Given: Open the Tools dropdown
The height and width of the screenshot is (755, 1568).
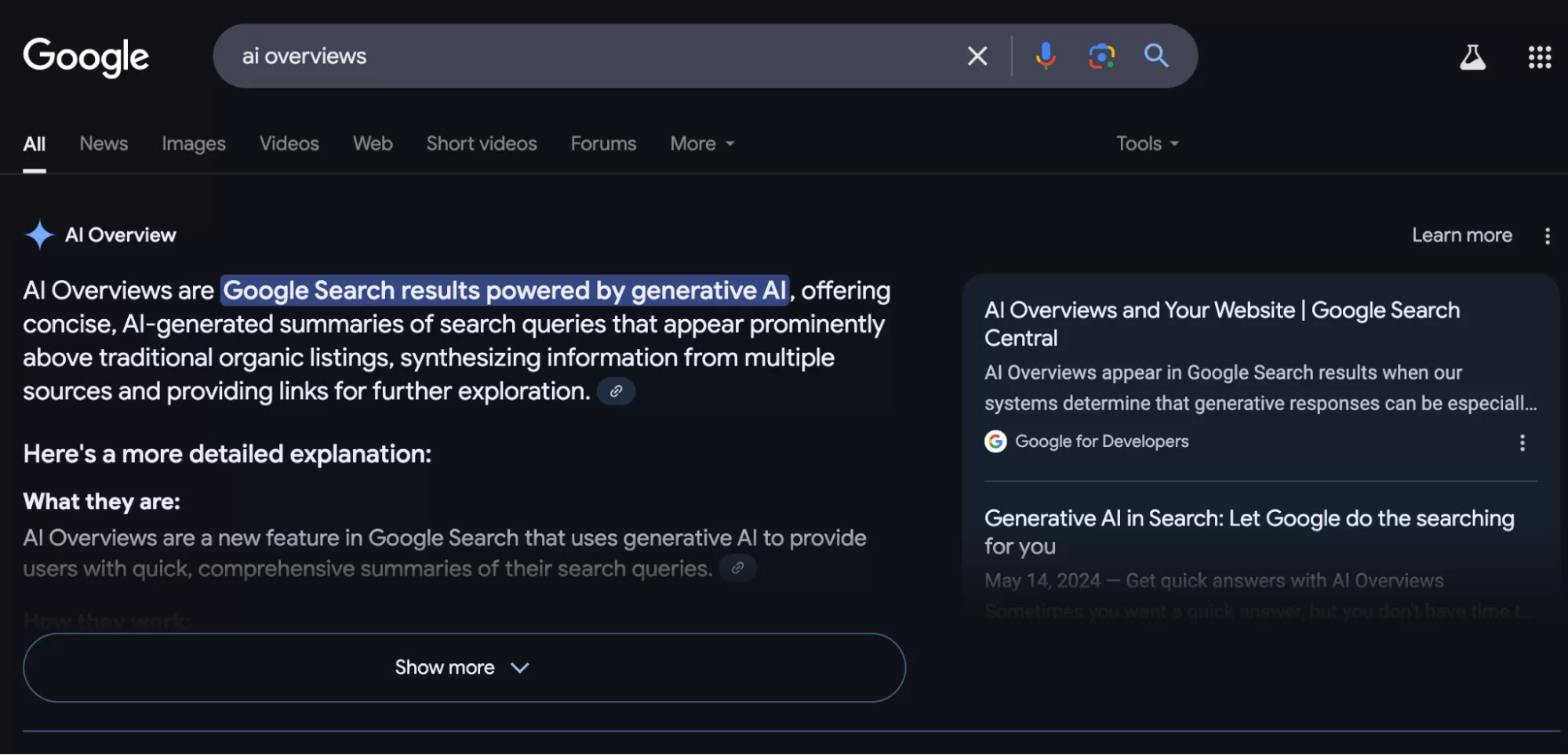Looking at the screenshot, I should [x=1147, y=143].
